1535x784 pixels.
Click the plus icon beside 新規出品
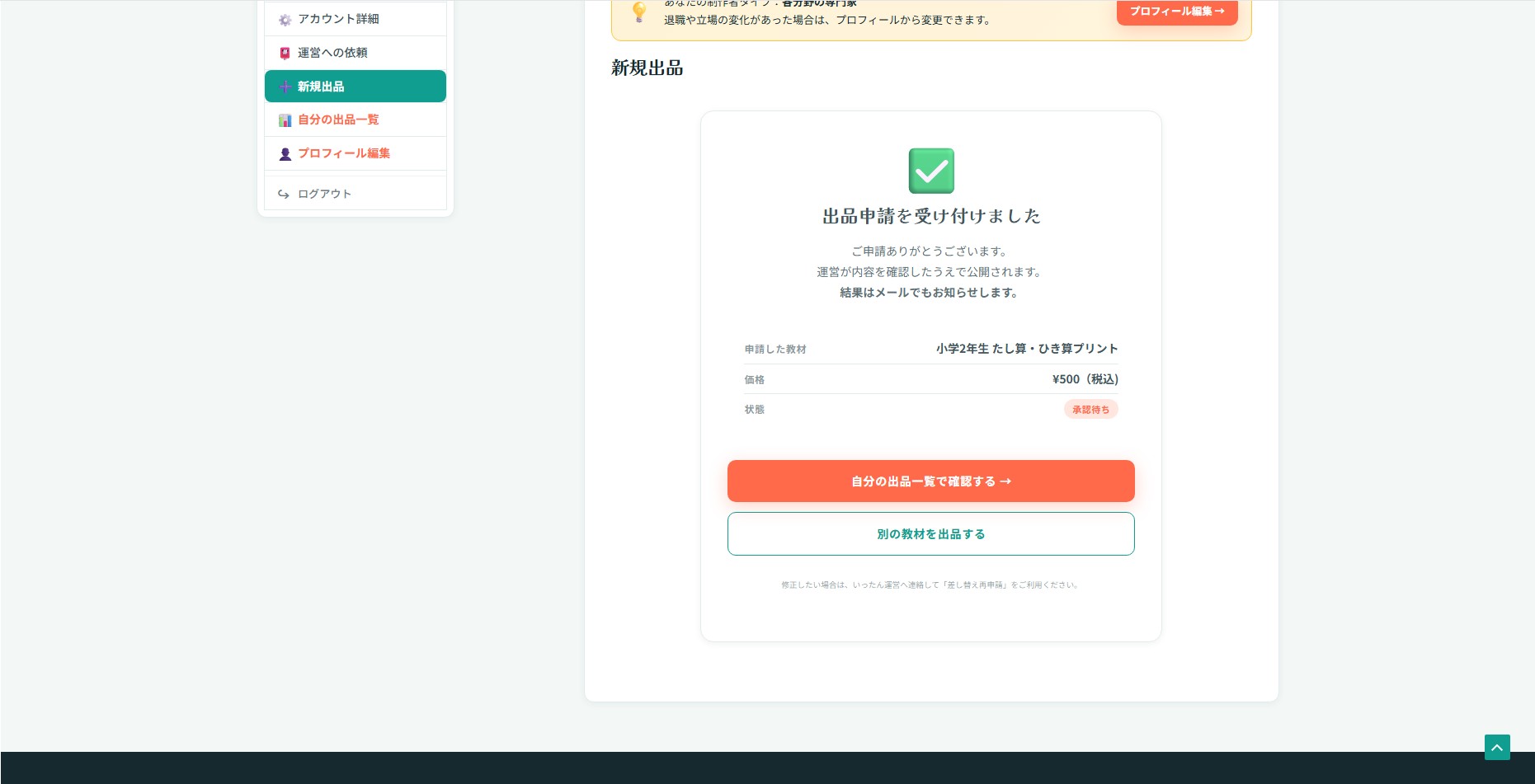[x=285, y=87]
